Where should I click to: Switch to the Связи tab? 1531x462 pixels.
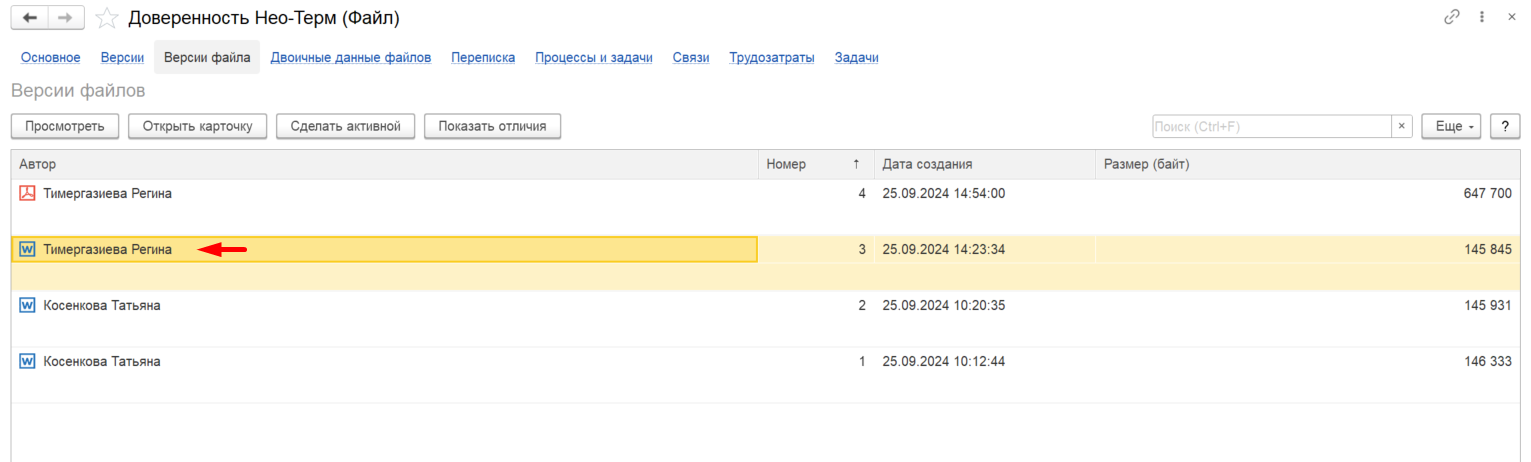[x=691, y=58]
